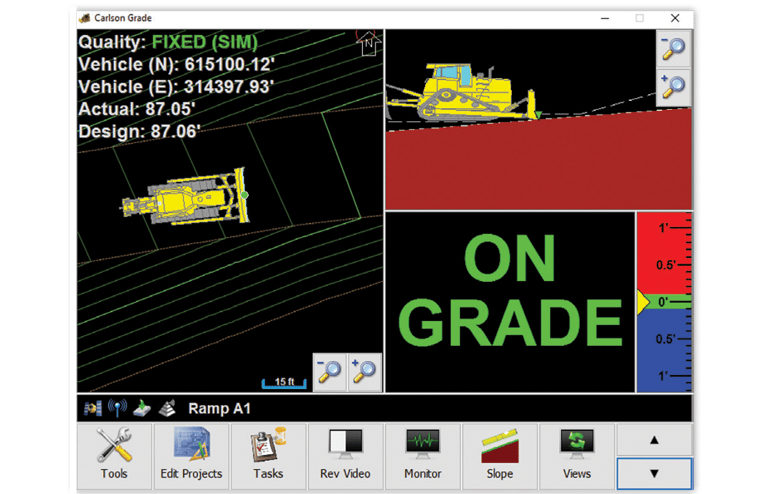
Task: Zoom out the profile view
Action: coord(673,48)
